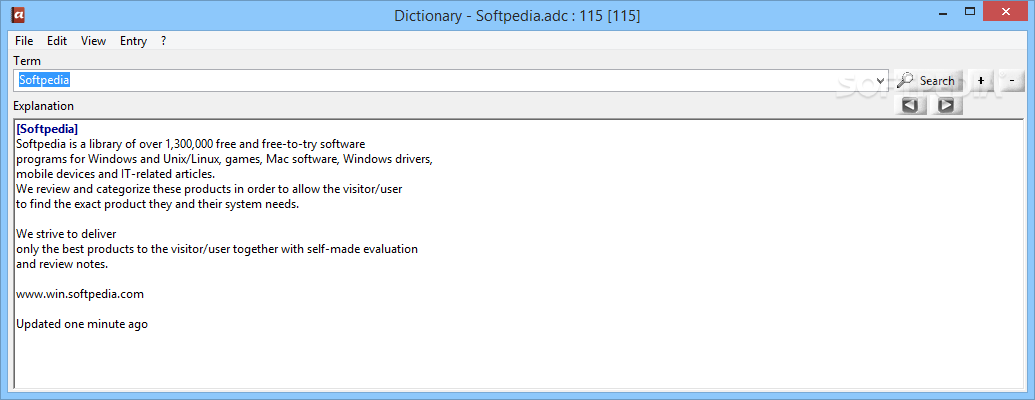
Task: Click the line starting 'We review and categorize'
Action: point(209,189)
